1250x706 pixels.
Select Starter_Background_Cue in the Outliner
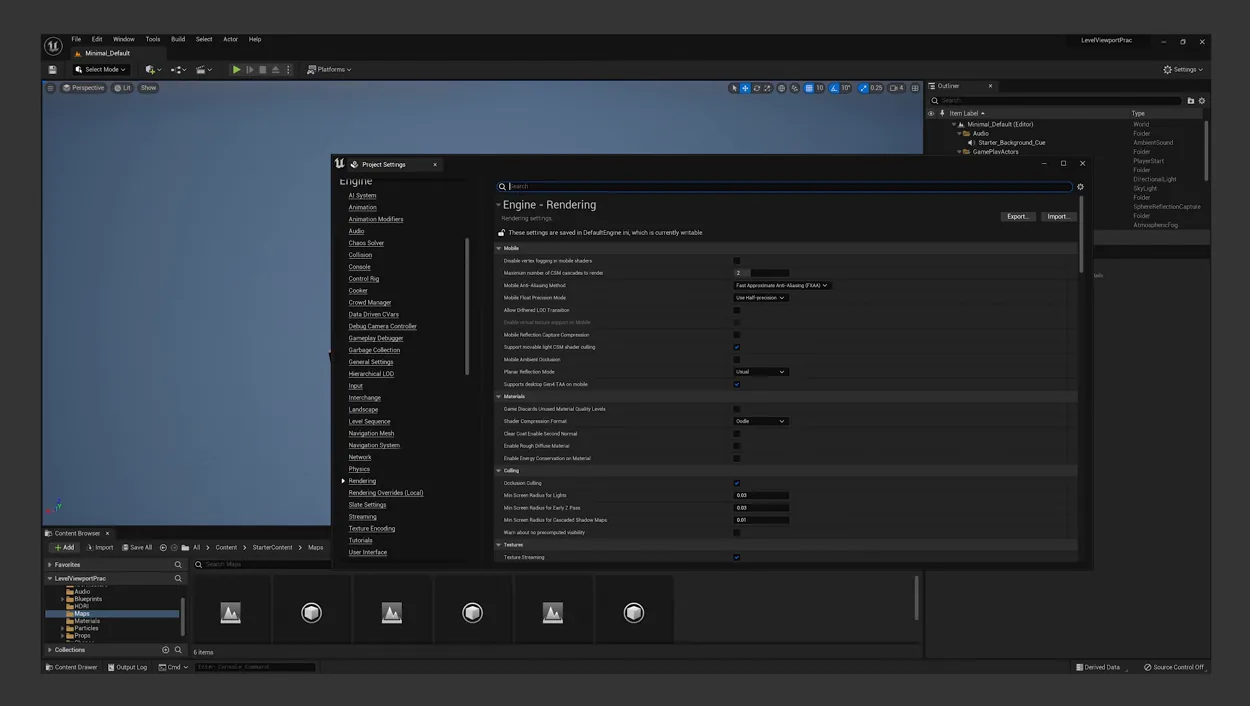1011,143
